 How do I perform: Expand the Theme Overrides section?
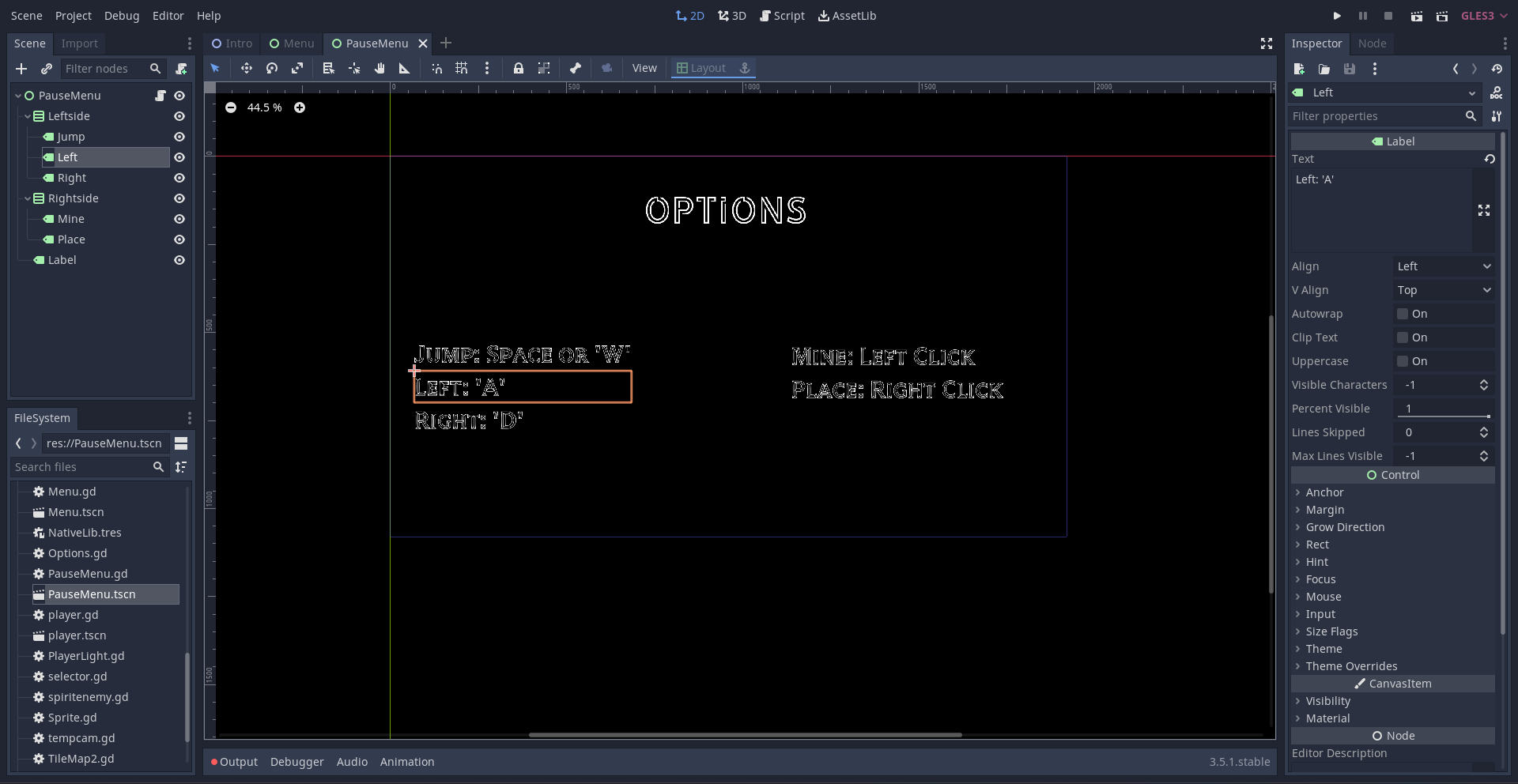point(1351,666)
